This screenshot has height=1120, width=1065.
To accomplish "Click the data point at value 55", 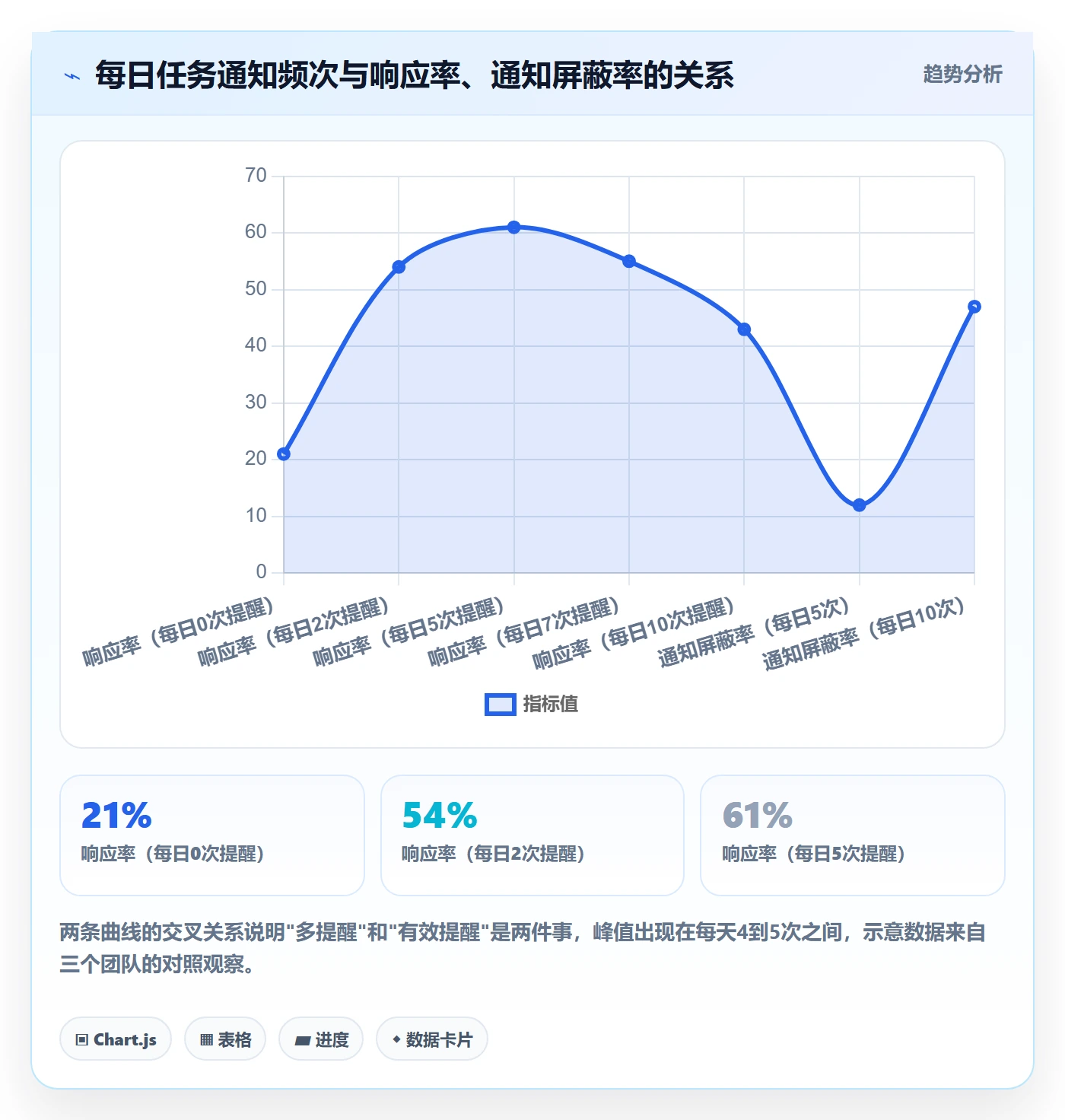I will 629,261.
